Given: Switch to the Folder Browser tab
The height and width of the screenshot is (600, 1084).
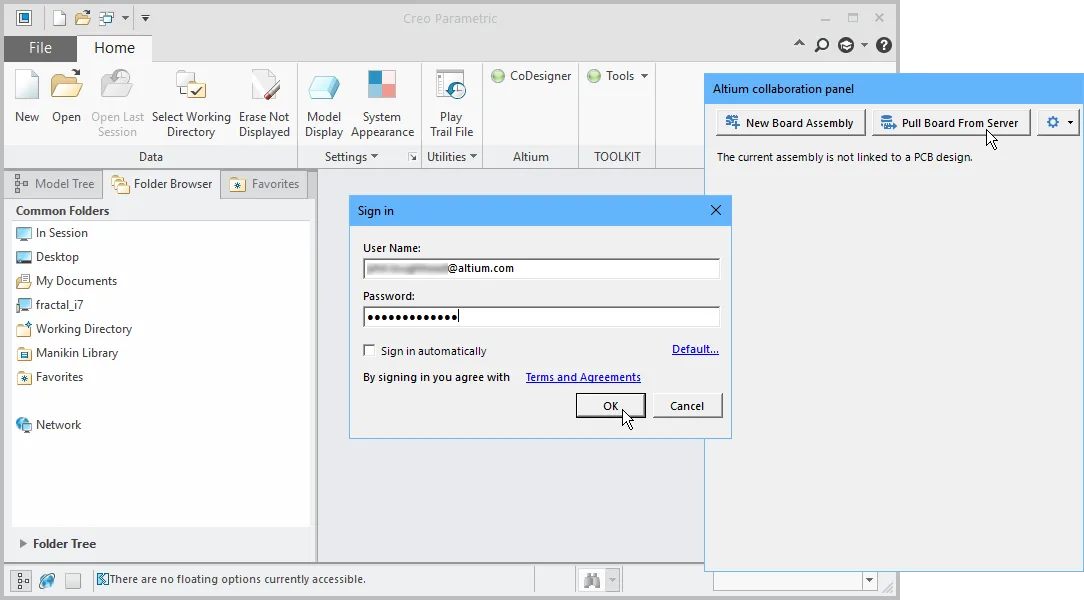Looking at the screenshot, I should click(162, 184).
